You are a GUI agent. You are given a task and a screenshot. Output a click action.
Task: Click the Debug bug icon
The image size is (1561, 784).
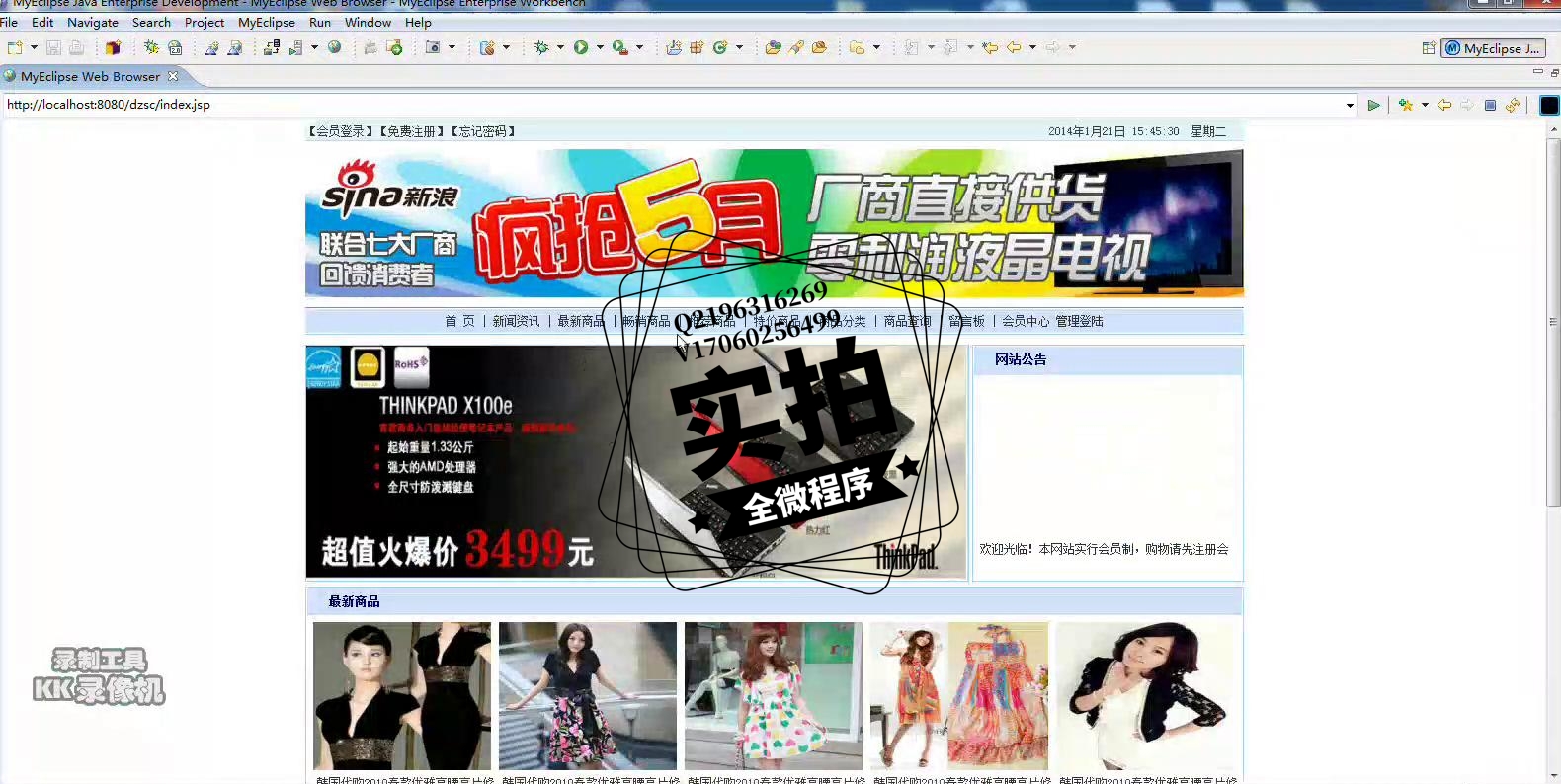click(541, 47)
